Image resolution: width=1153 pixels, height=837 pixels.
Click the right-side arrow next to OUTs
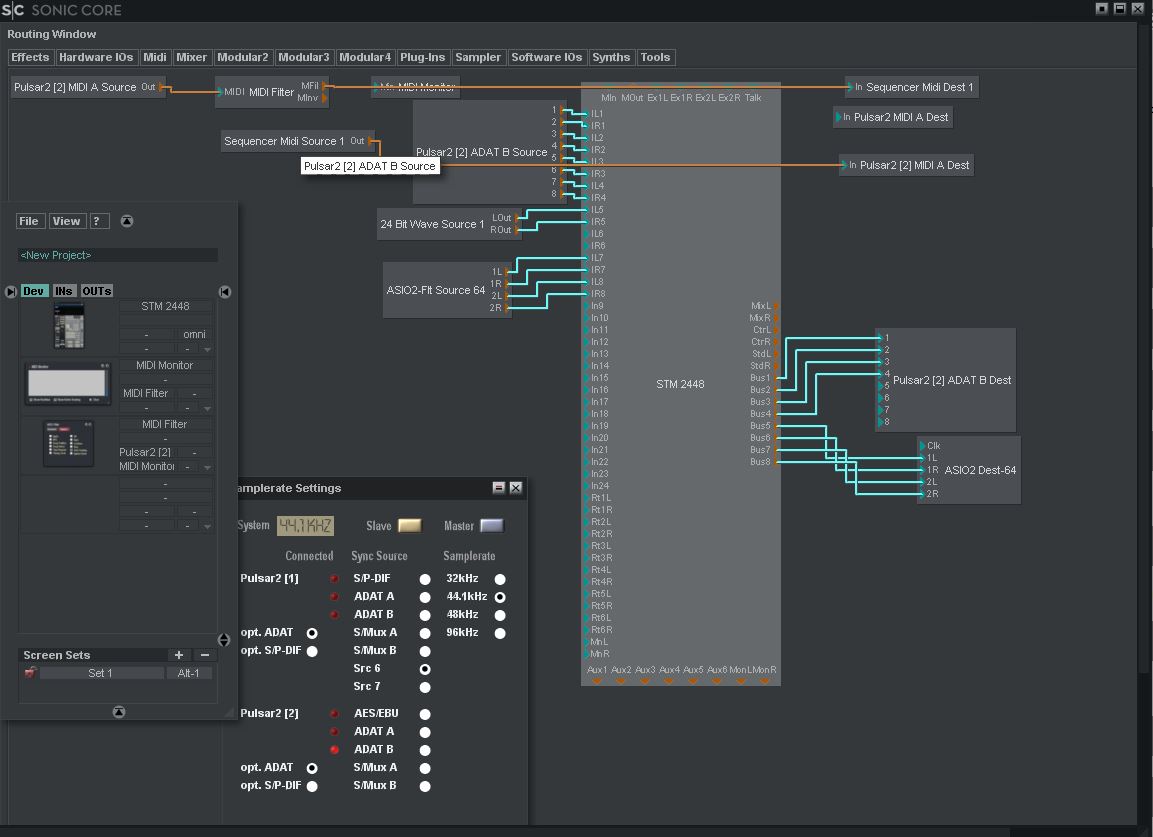tap(225, 292)
